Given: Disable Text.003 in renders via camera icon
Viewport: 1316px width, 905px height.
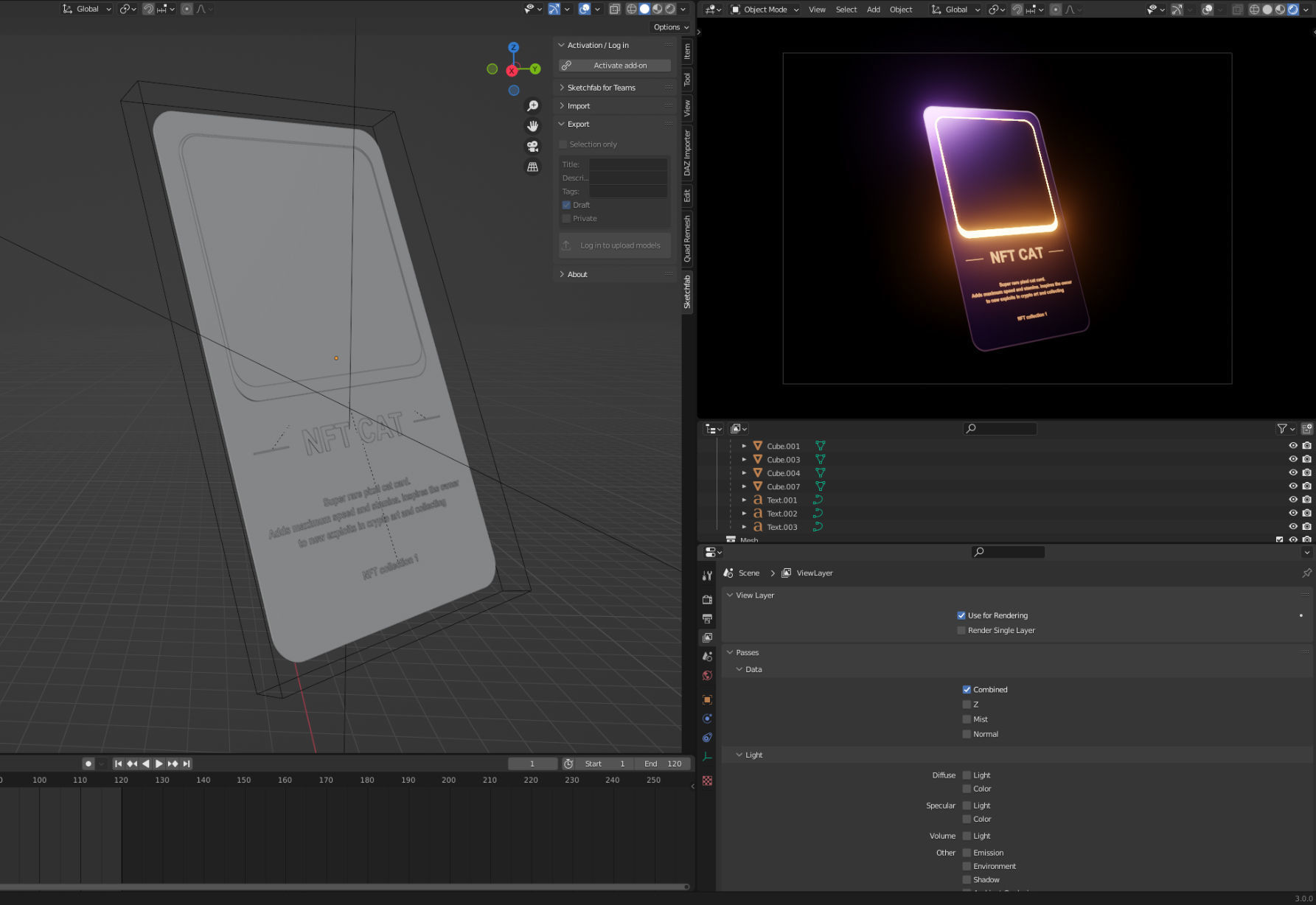Looking at the screenshot, I should 1306,527.
